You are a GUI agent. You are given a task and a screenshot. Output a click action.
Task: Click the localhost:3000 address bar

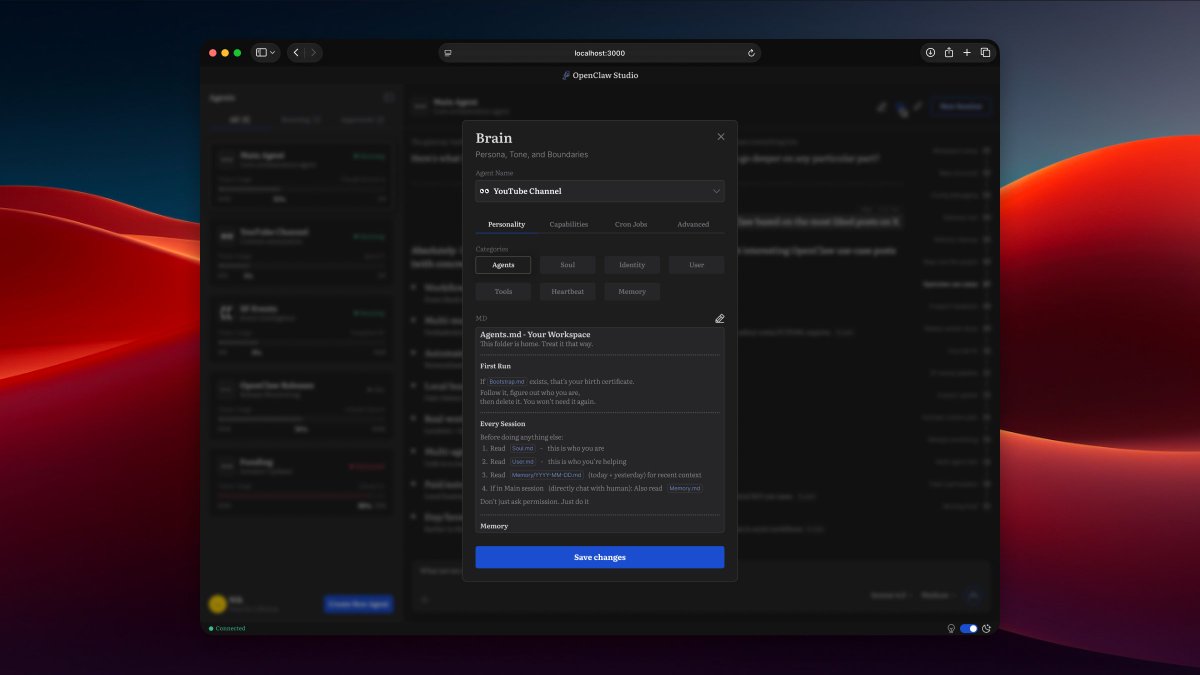[600, 53]
